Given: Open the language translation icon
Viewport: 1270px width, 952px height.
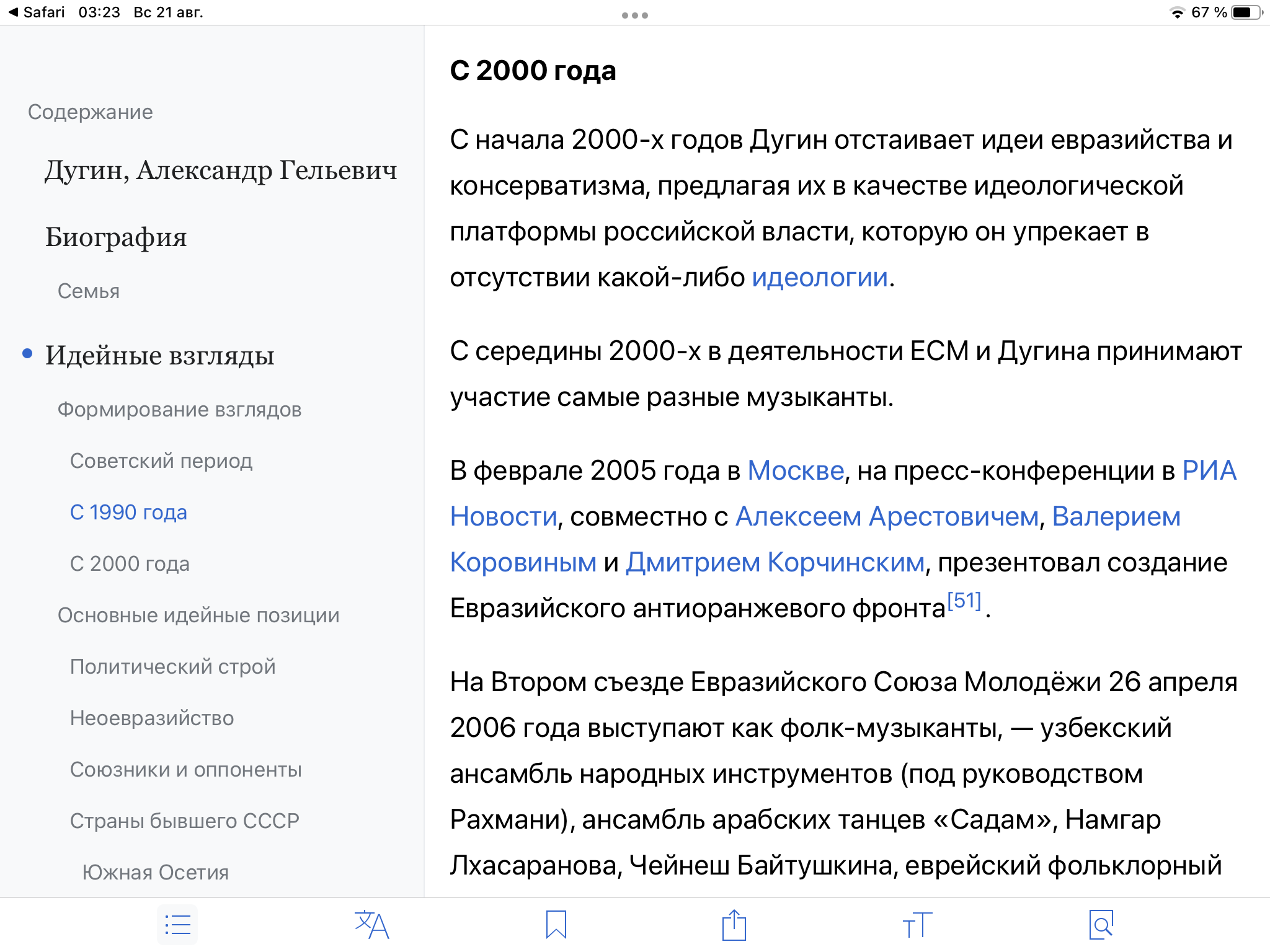Looking at the screenshot, I should tap(371, 925).
